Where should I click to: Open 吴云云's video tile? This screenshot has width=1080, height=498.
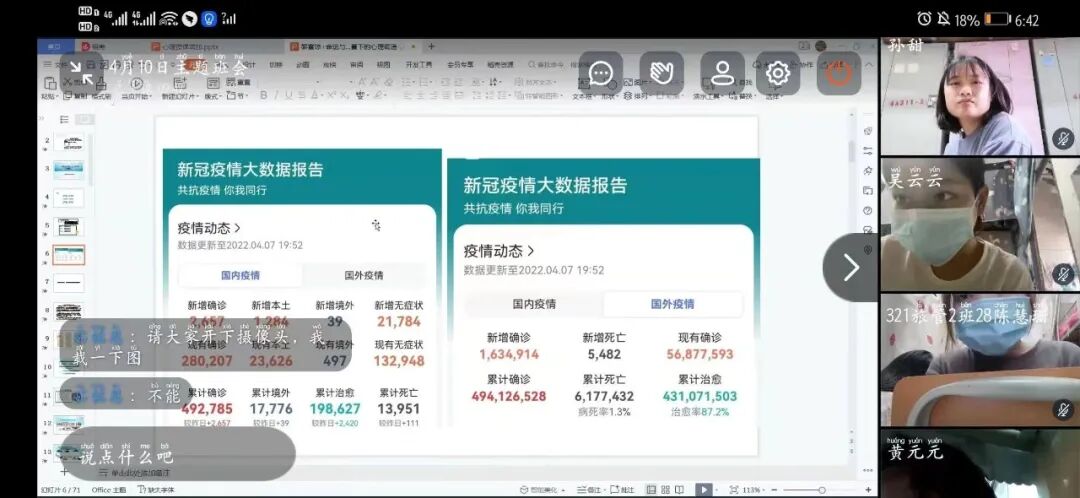[979, 225]
